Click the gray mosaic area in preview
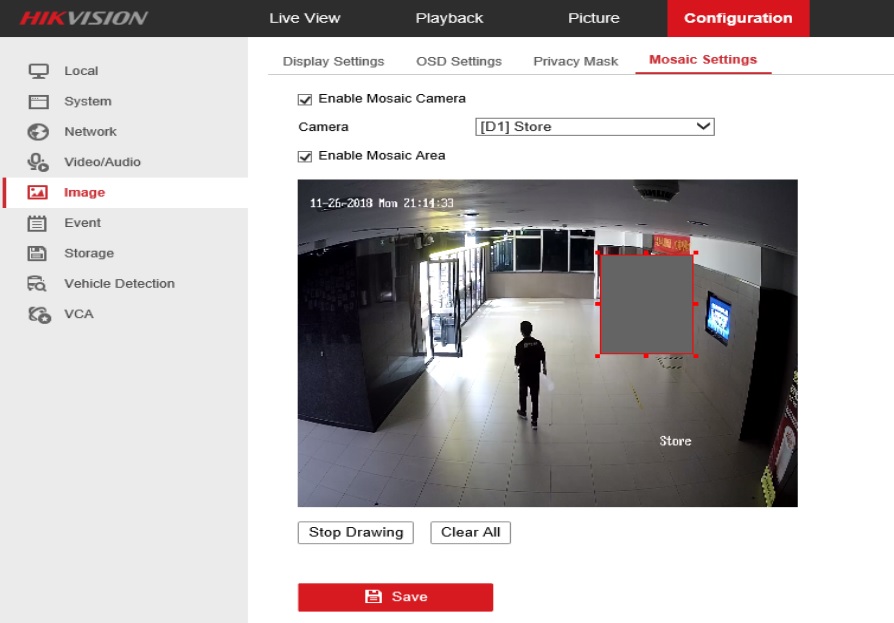Image resolution: width=894 pixels, height=623 pixels. 646,303
